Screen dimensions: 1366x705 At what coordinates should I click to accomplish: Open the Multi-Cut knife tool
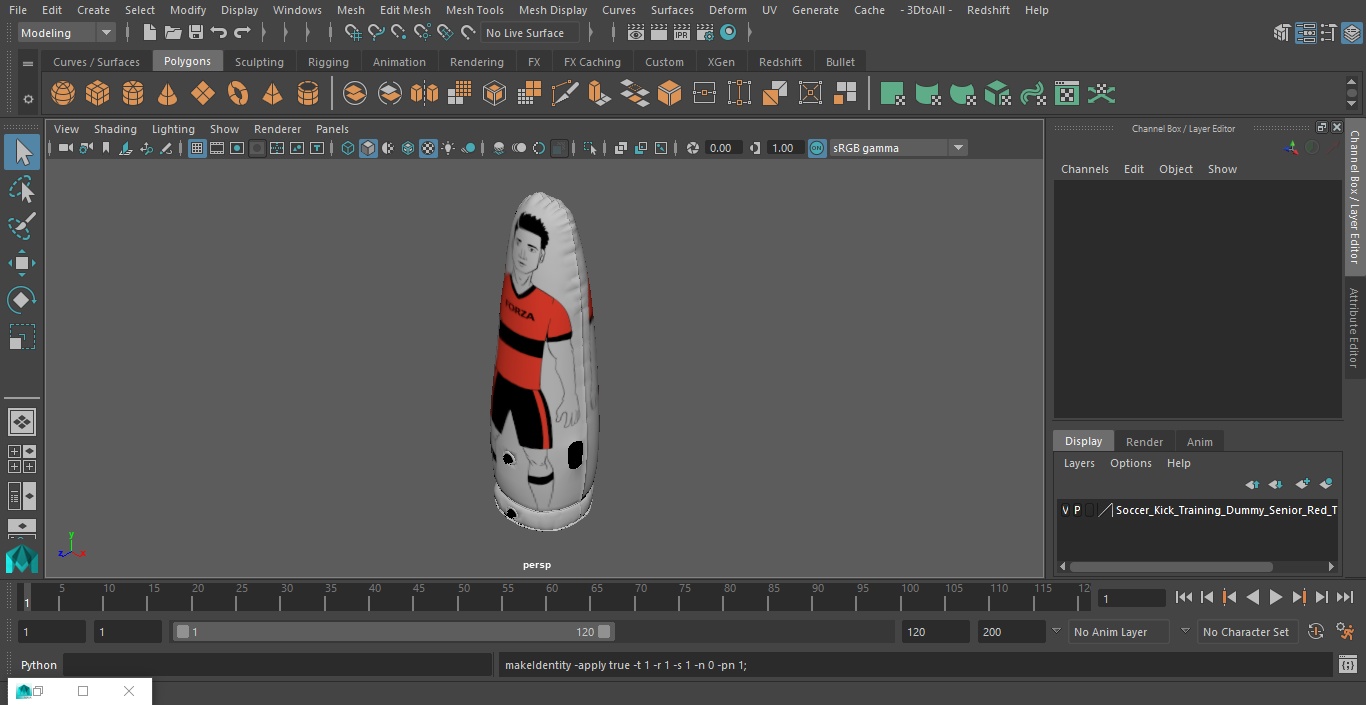(564, 94)
